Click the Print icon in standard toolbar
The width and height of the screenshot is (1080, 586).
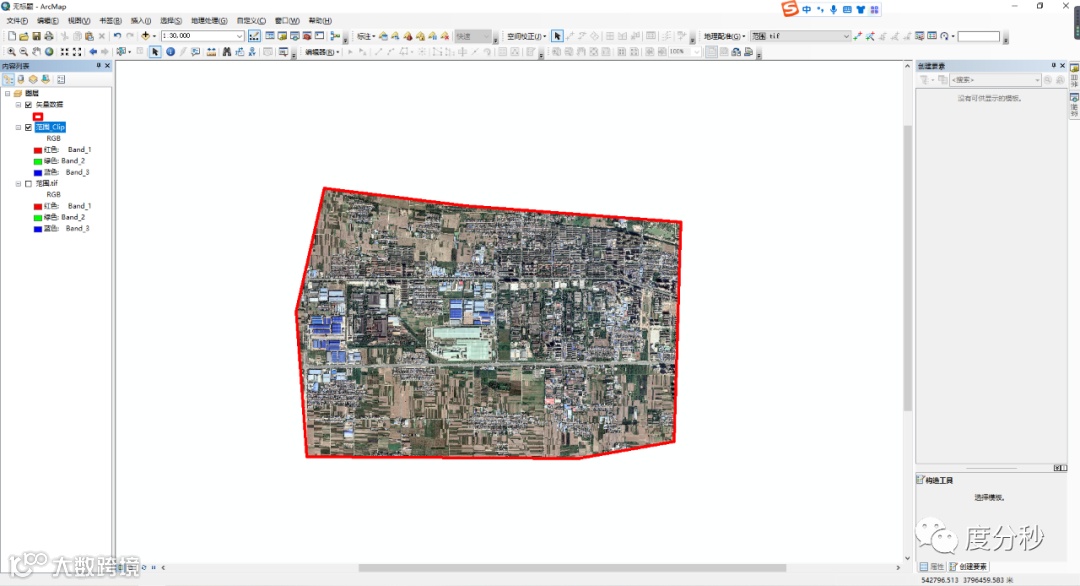click(x=49, y=36)
